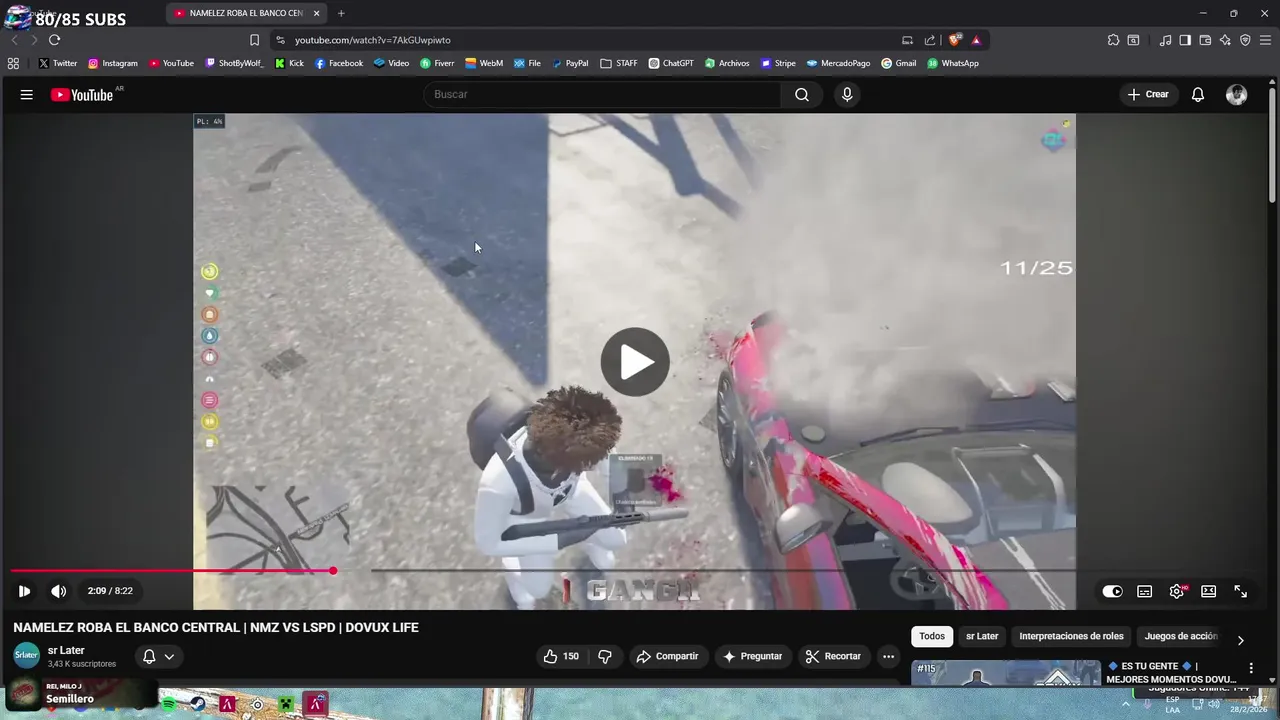Focus the Buscar search field
The image size is (1280, 720).
tap(603, 94)
